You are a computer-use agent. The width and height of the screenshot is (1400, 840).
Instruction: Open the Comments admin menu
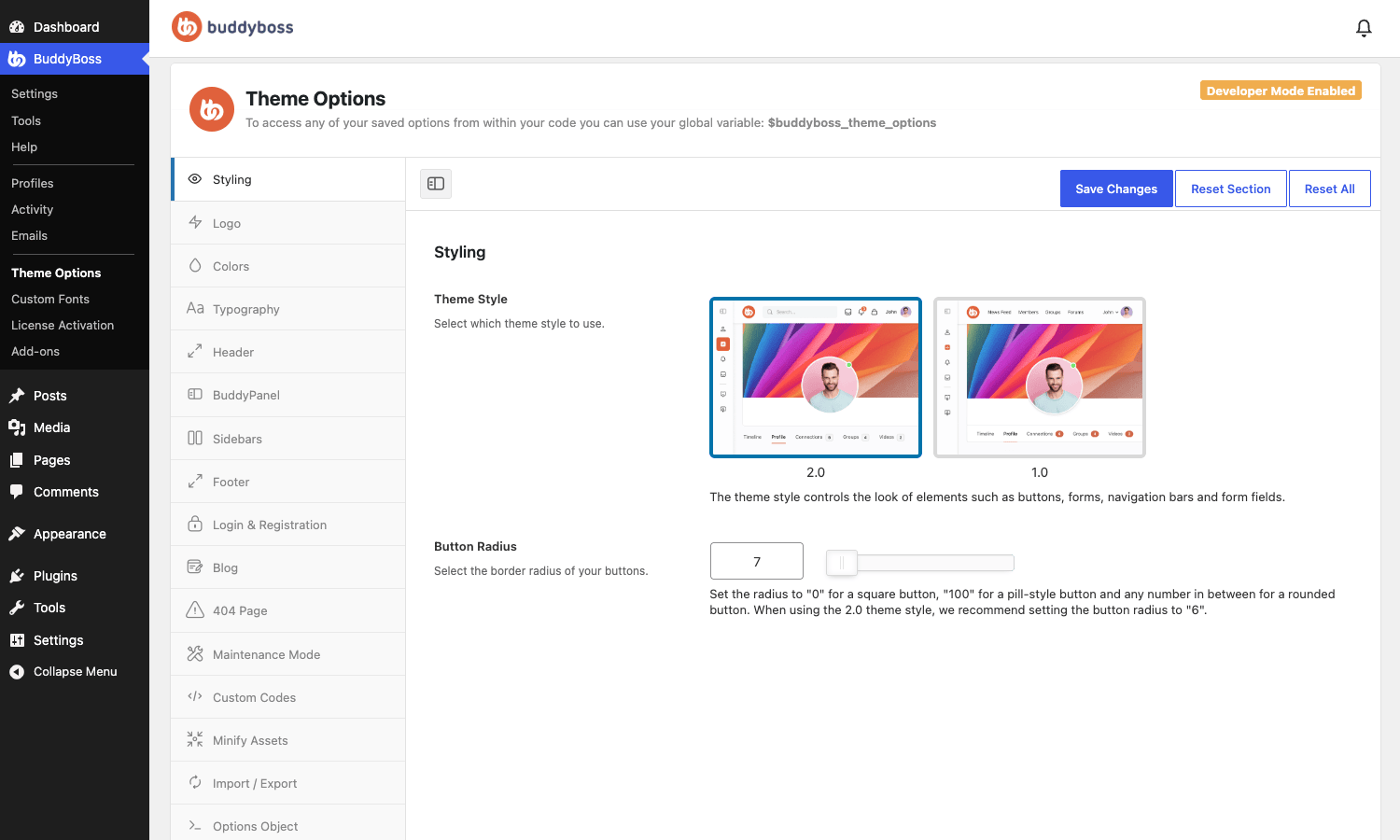(x=75, y=492)
